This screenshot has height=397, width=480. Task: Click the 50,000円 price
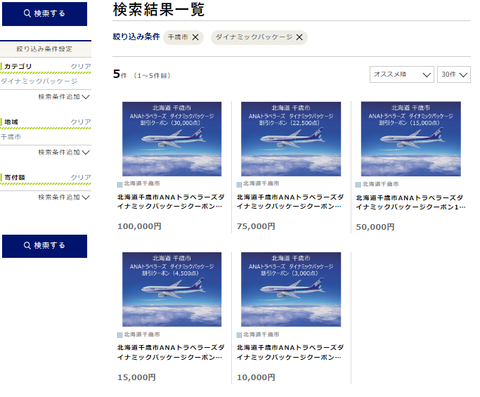click(375, 227)
